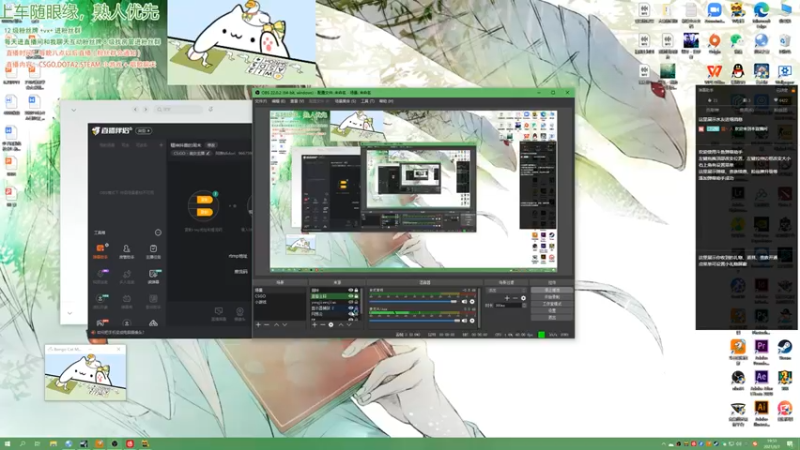Click 开始录制 button in OBS controls
The width and height of the screenshot is (800, 450).
[552, 297]
